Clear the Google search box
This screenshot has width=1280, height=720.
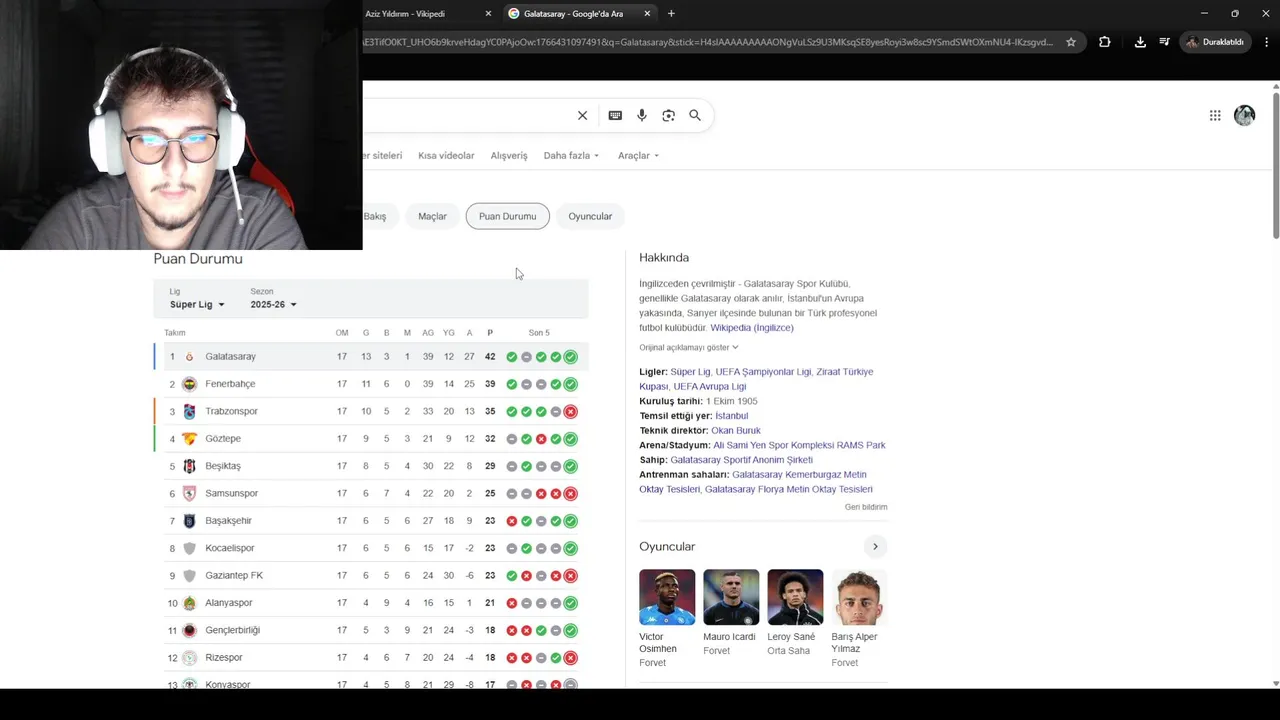(582, 115)
